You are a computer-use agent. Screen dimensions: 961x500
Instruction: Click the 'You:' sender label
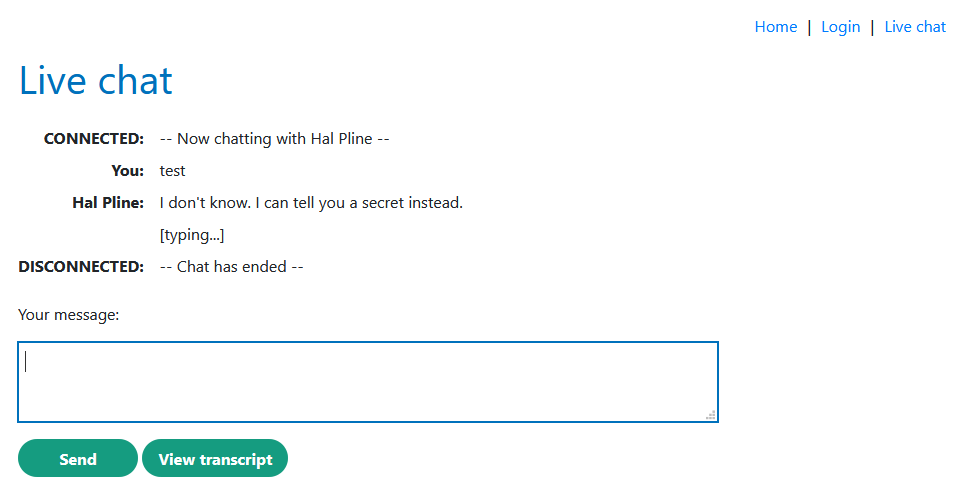click(x=128, y=171)
